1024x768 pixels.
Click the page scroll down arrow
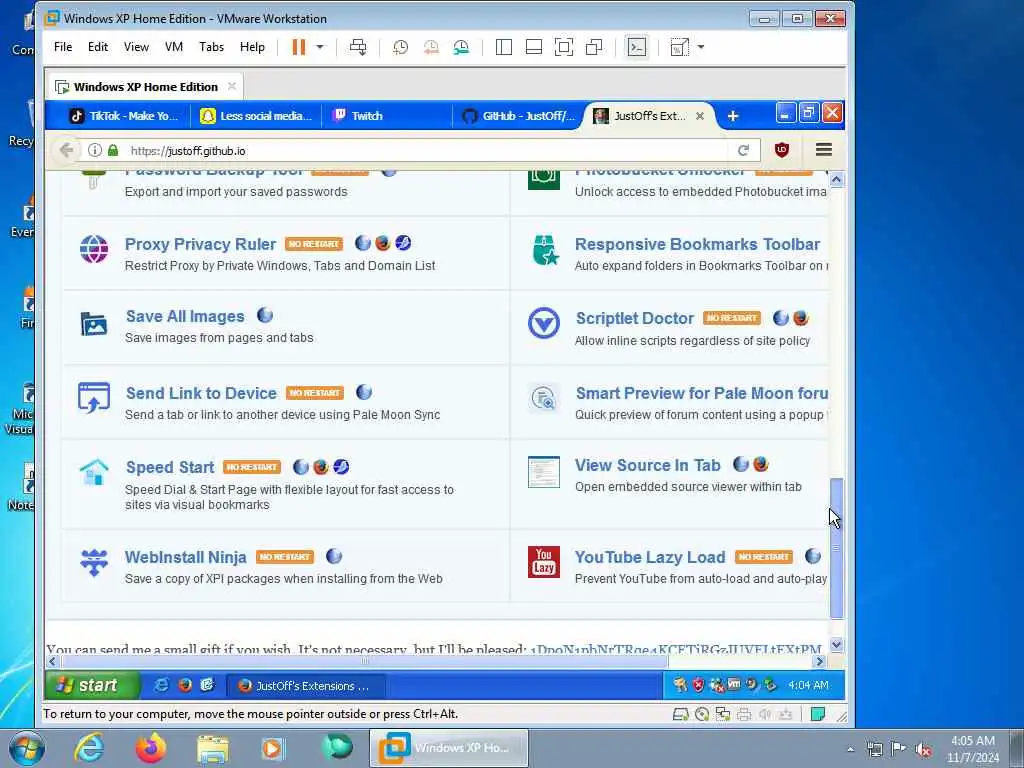pos(837,645)
